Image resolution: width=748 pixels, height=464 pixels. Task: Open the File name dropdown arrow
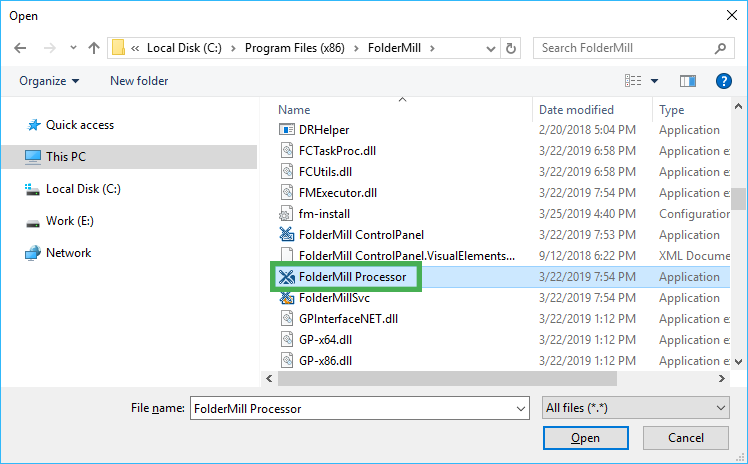pos(521,409)
